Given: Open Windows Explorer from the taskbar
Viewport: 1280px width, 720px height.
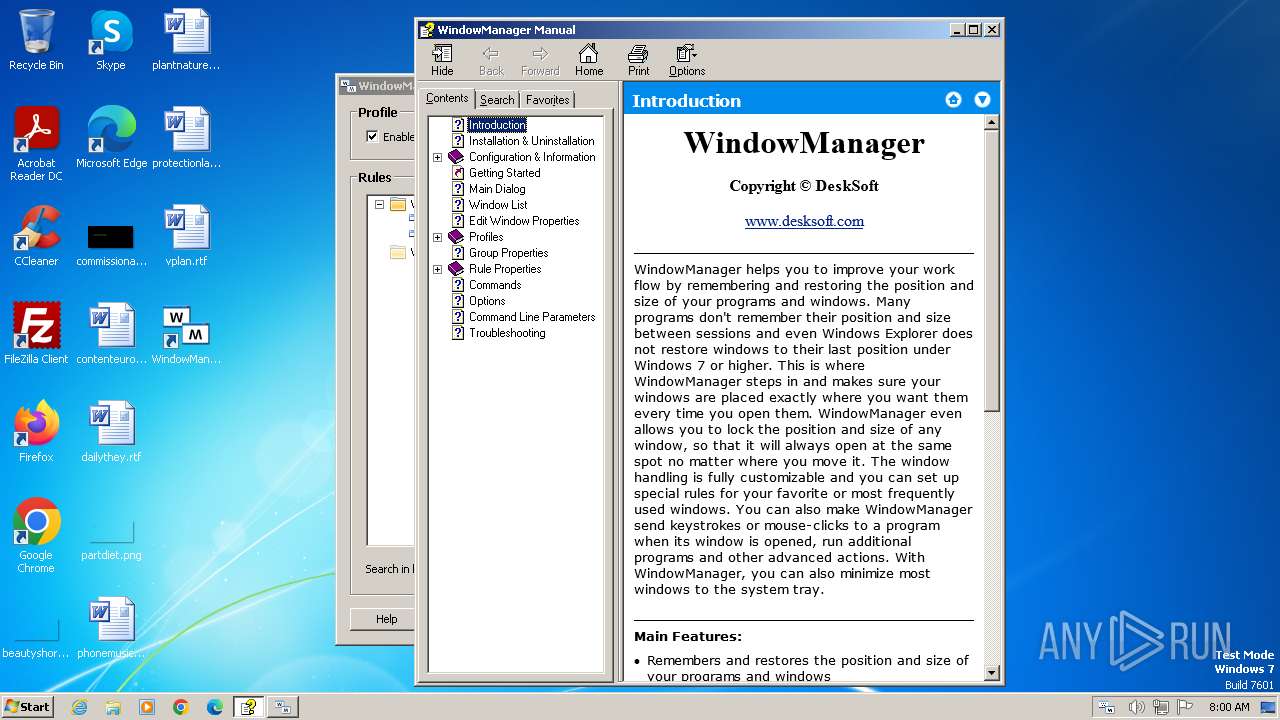Looking at the screenshot, I should click(x=113, y=707).
